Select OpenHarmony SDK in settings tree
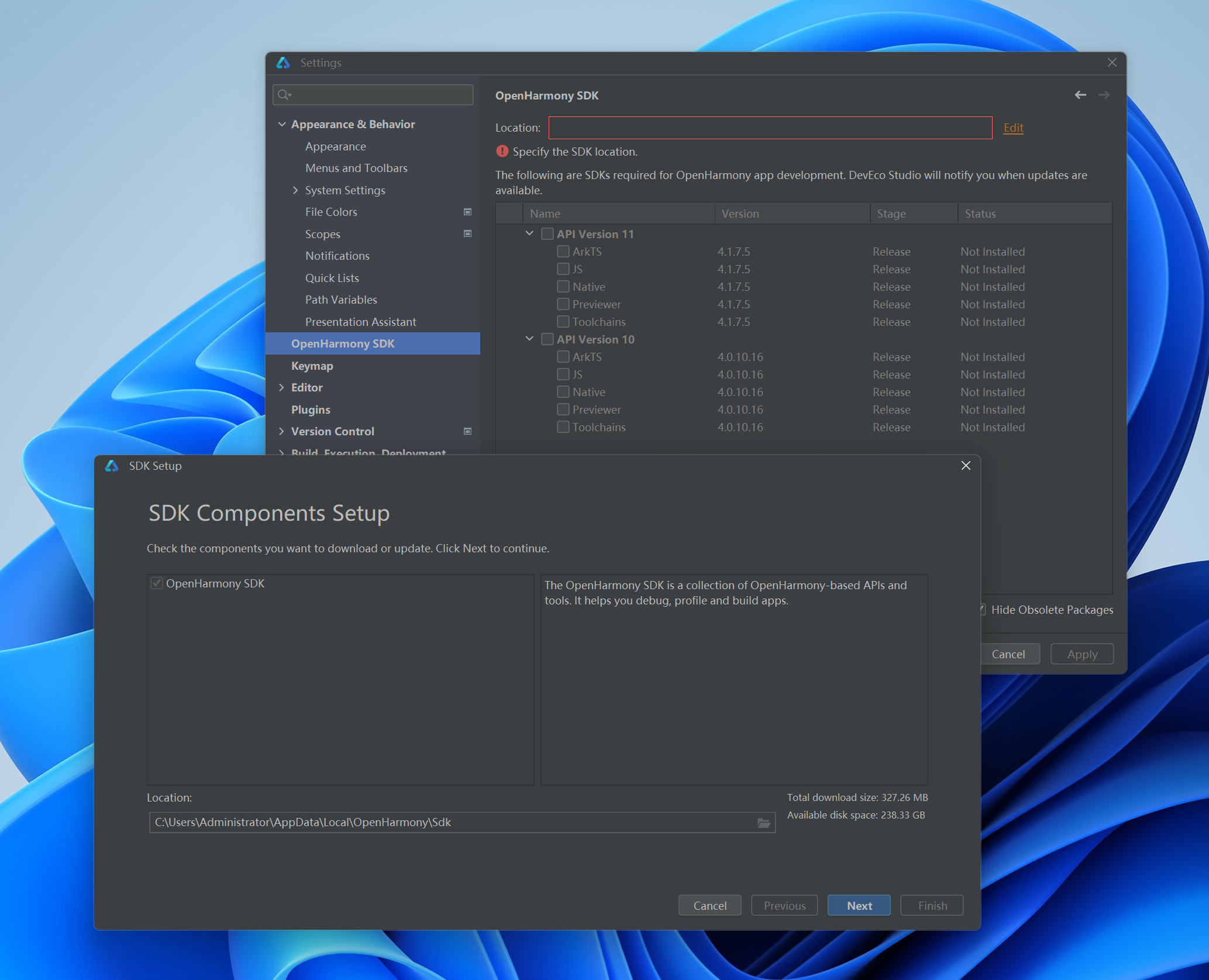Image resolution: width=1209 pixels, height=980 pixels. [373, 343]
